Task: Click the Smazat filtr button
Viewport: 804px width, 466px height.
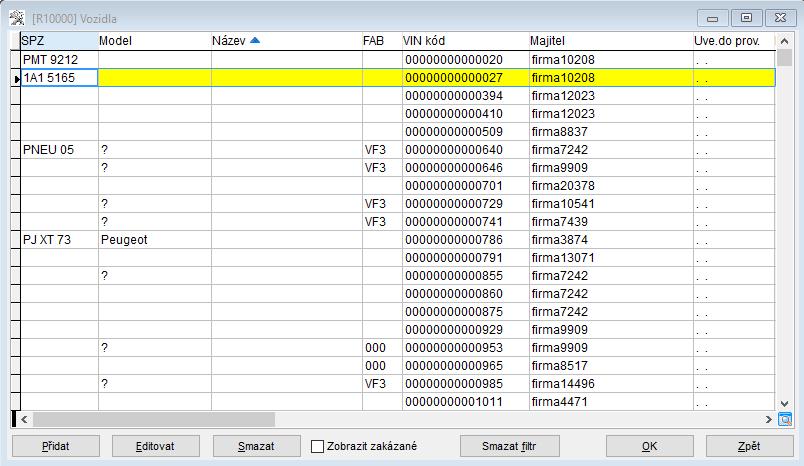Action: point(510,446)
